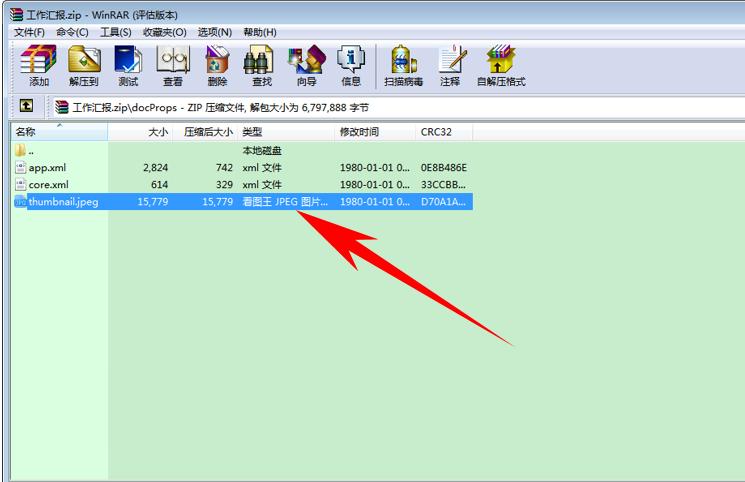Click the 扫描病毒 (Virus Scan) icon
745x482 pixels.
(x=403, y=59)
